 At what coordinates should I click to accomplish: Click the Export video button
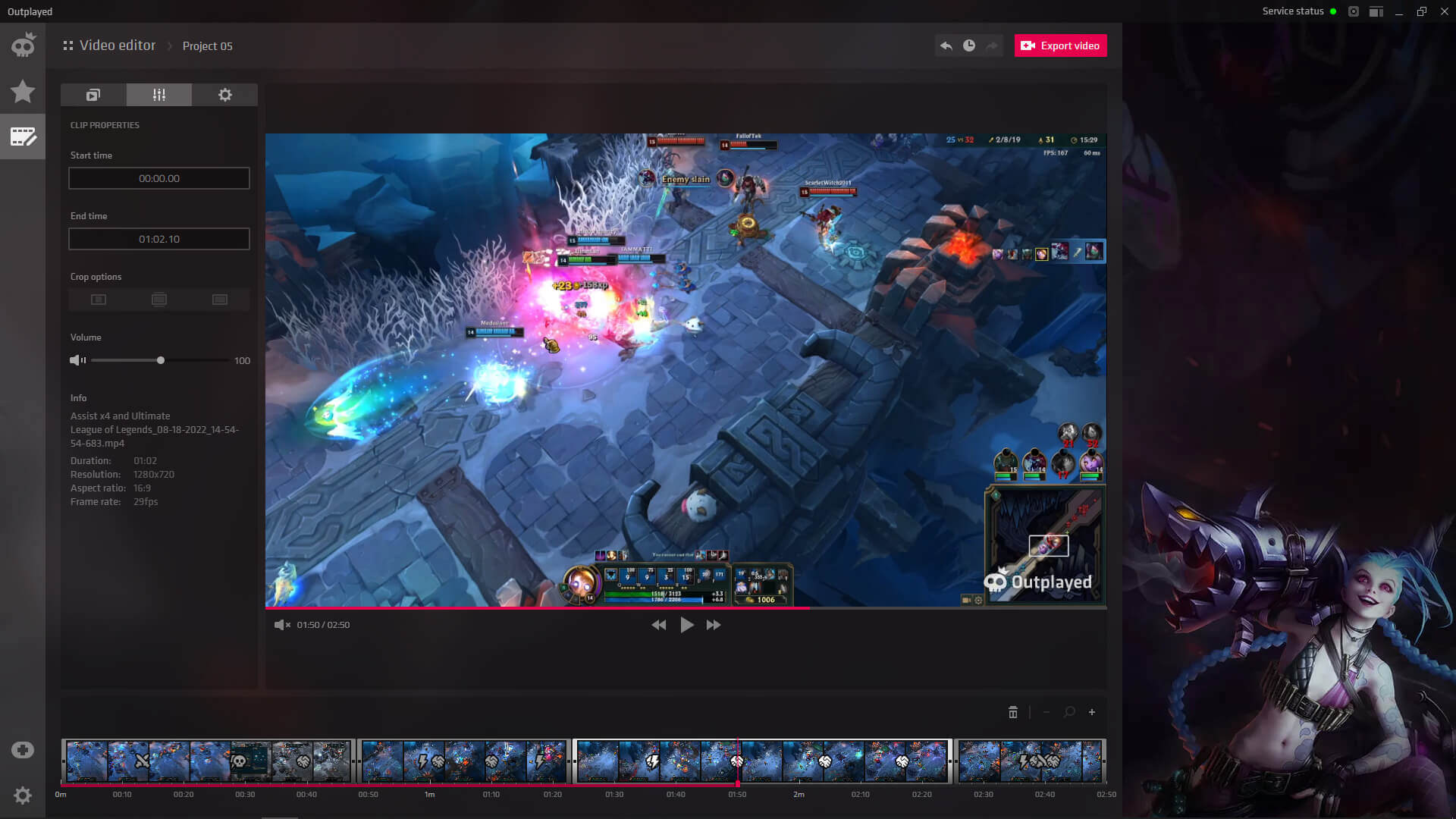(x=1060, y=45)
